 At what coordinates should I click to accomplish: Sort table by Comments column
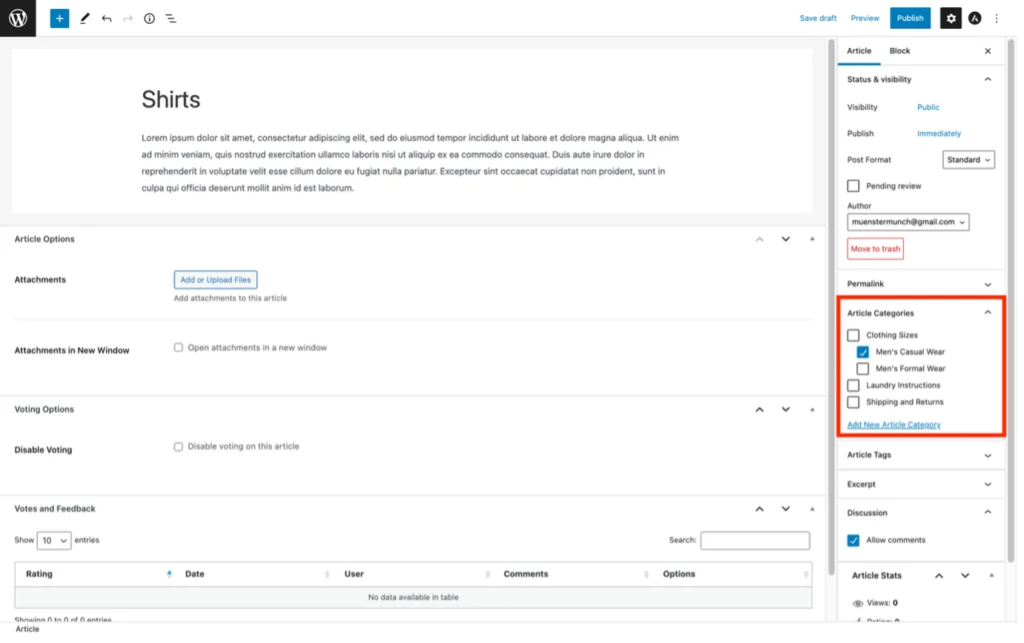click(646, 574)
